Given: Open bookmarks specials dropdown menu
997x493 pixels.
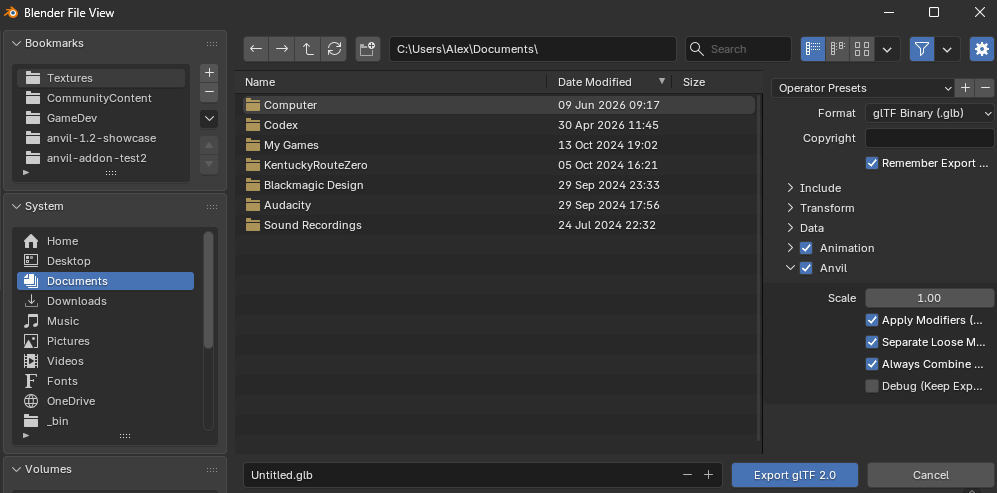Looking at the screenshot, I should coord(209,118).
